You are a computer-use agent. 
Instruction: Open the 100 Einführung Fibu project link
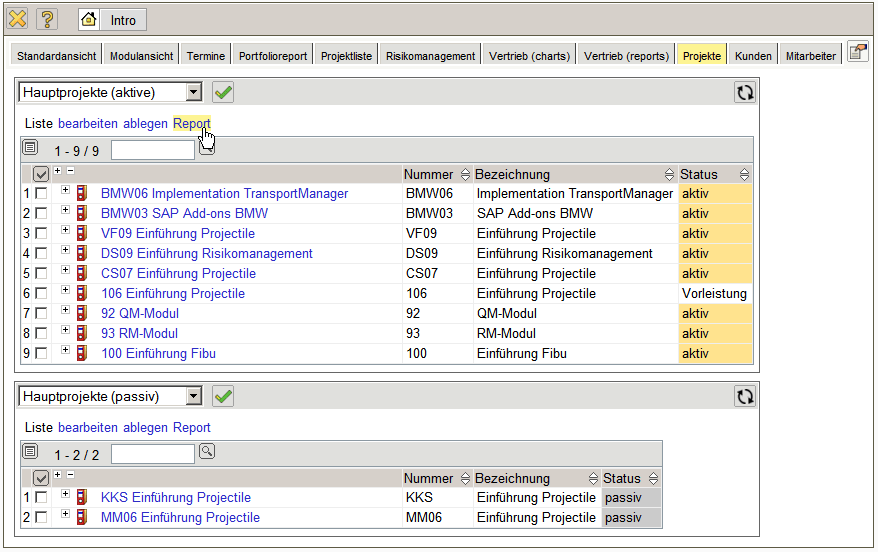pyautogui.click(x=158, y=353)
